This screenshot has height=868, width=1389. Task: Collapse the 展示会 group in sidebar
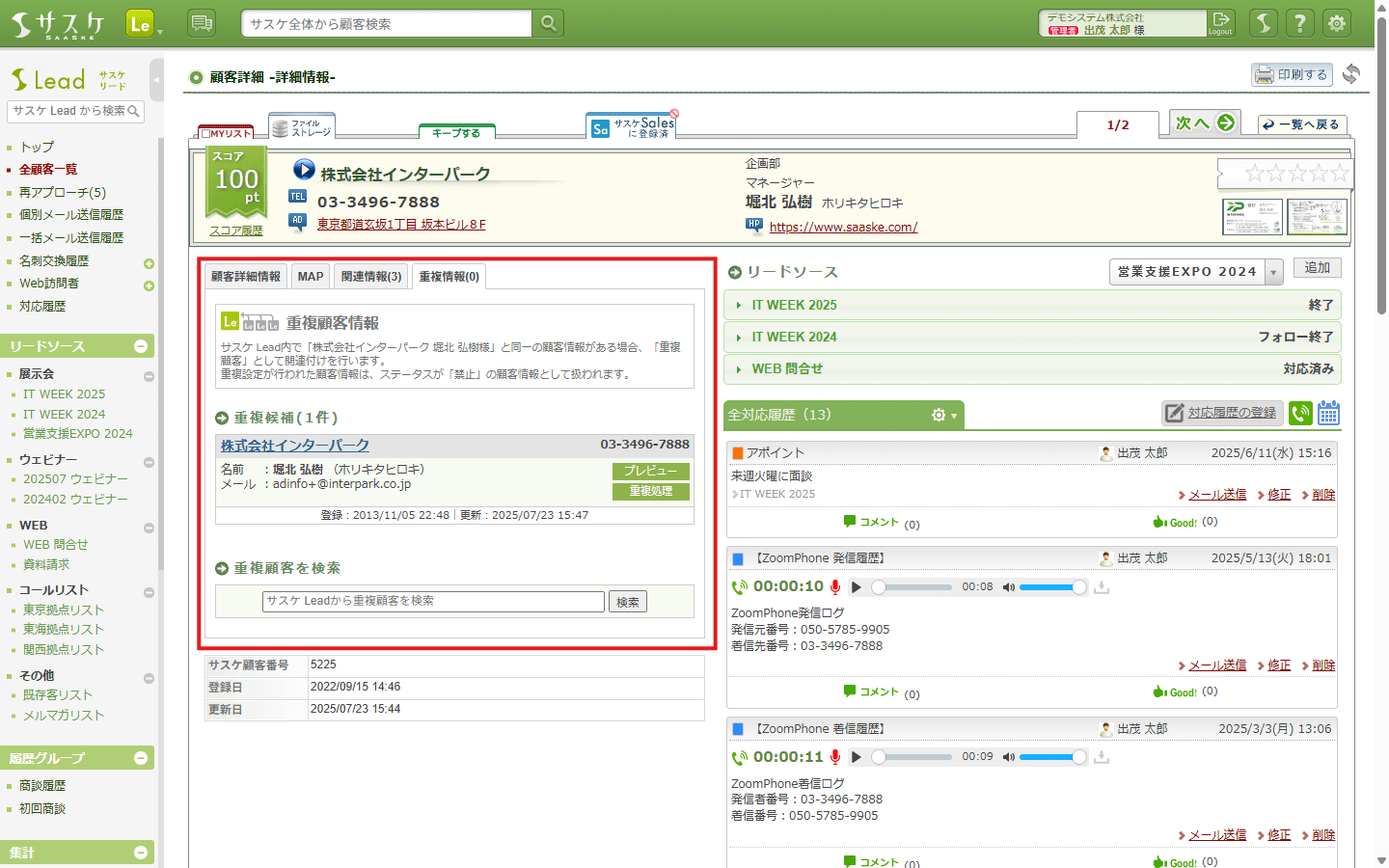coord(149,376)
